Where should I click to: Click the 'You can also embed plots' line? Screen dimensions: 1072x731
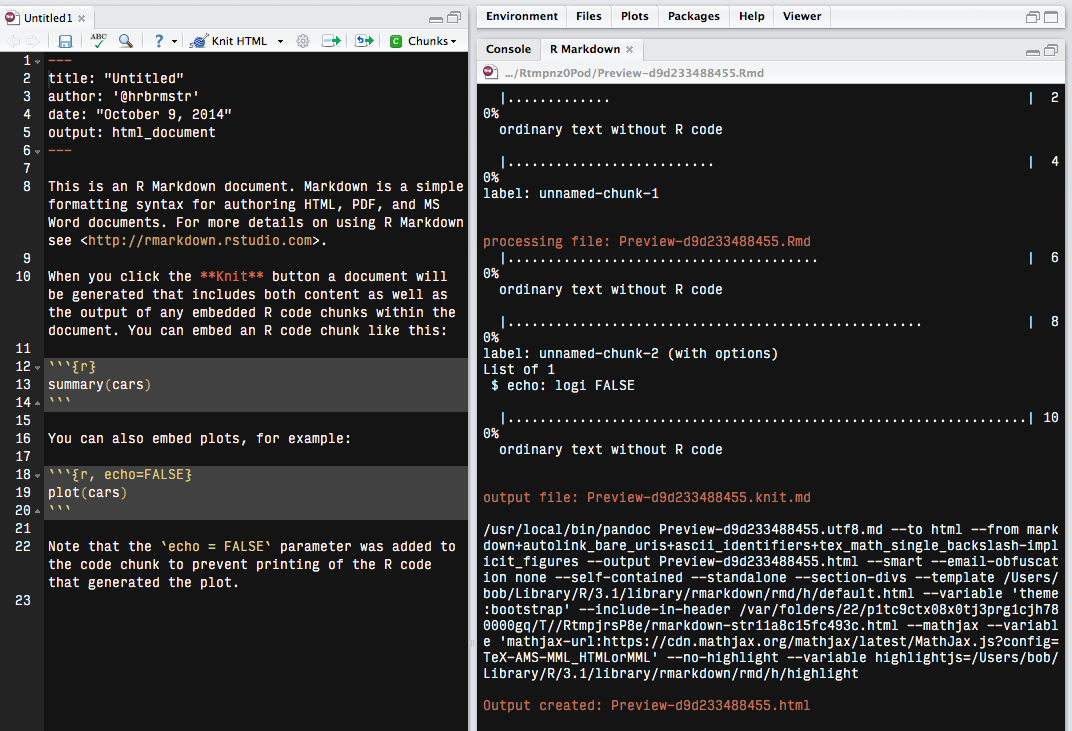pyautogui.click(x=199, y=438)
